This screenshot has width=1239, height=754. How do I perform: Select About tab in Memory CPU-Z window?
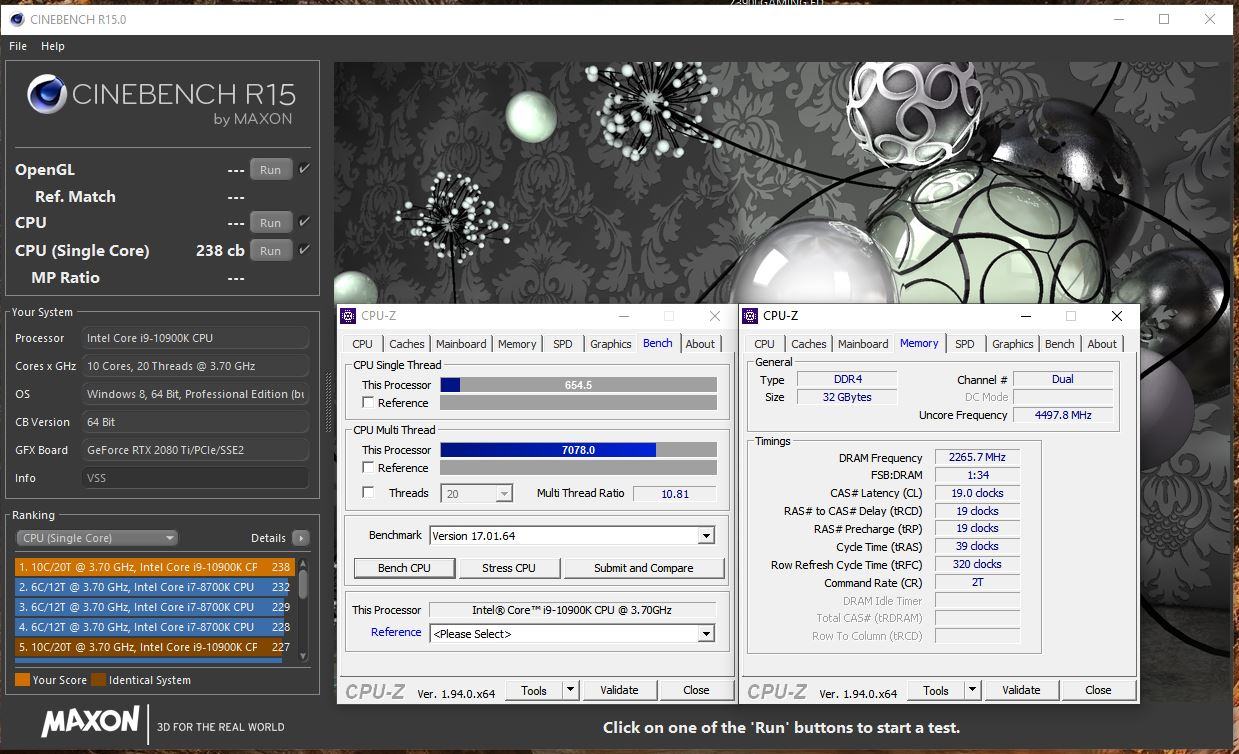coord(1102,344)
